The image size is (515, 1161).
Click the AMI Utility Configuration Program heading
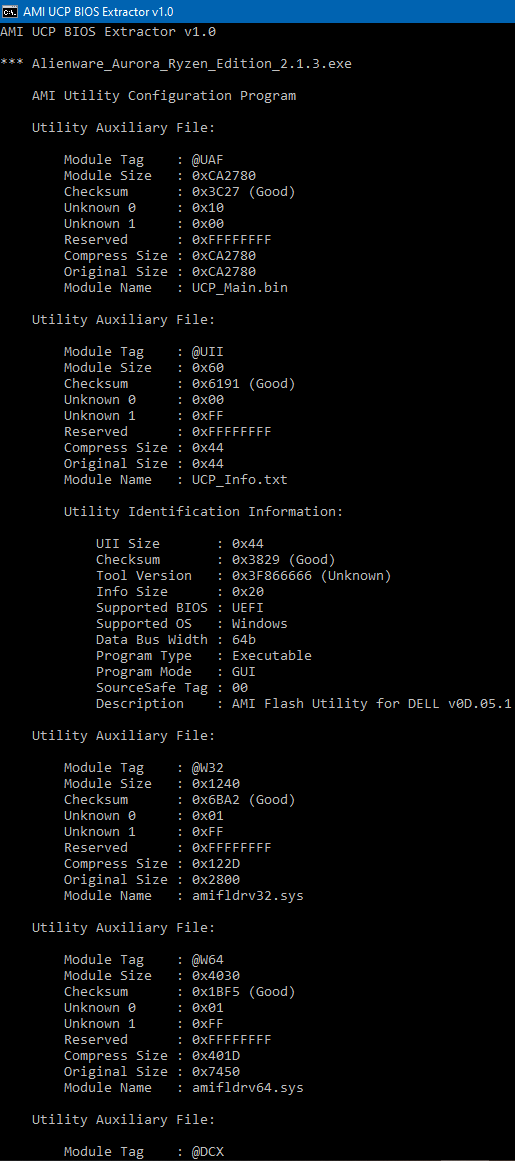tap(164, 96)
